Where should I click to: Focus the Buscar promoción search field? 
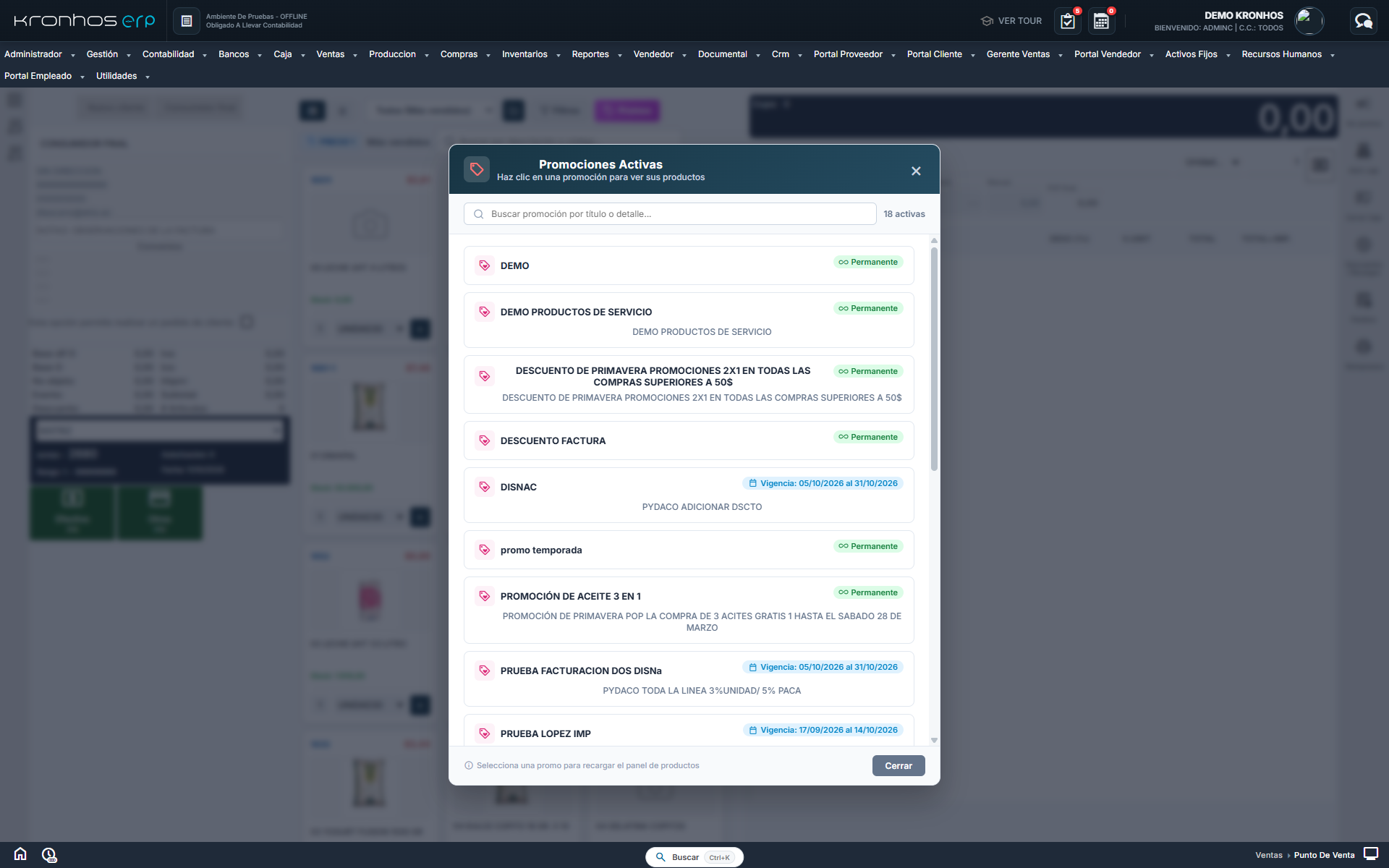point(670,214)
